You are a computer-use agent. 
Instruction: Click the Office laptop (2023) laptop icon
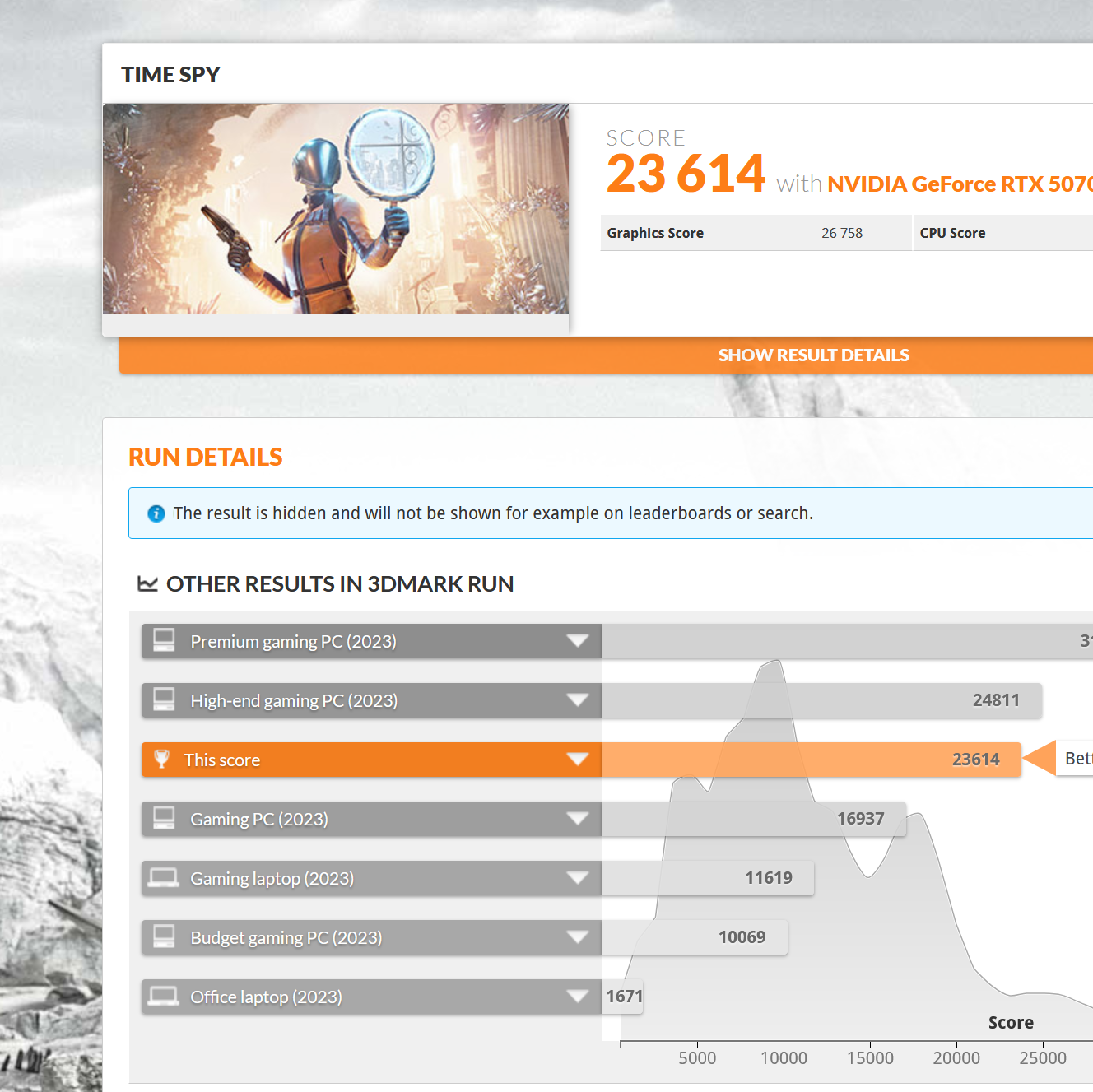point(164,997)
